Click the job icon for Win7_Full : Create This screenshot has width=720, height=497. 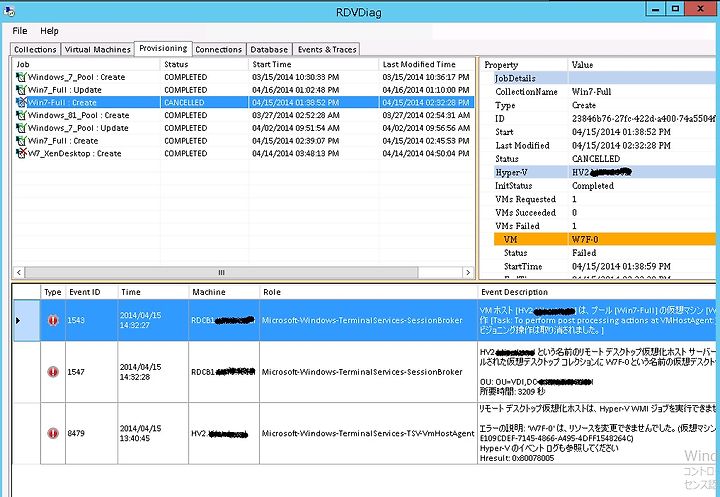coord(21,141)
